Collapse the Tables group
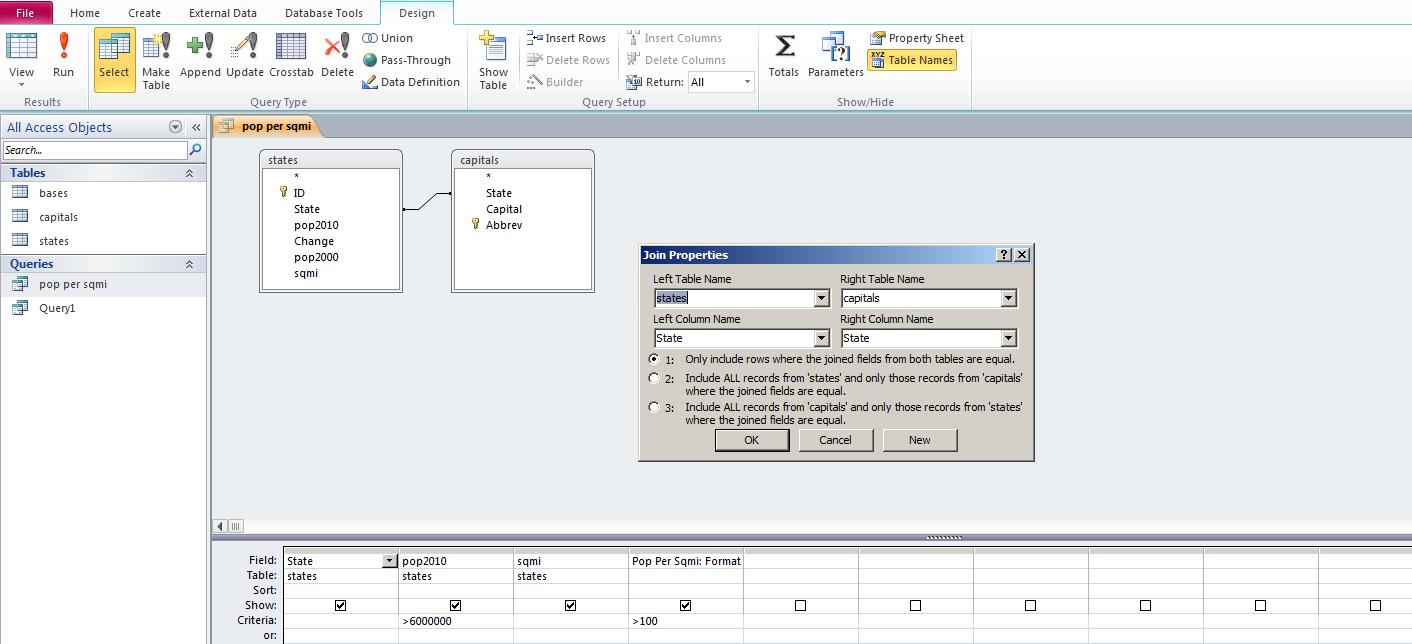The image size is (1412, 644). coord(189,173)
